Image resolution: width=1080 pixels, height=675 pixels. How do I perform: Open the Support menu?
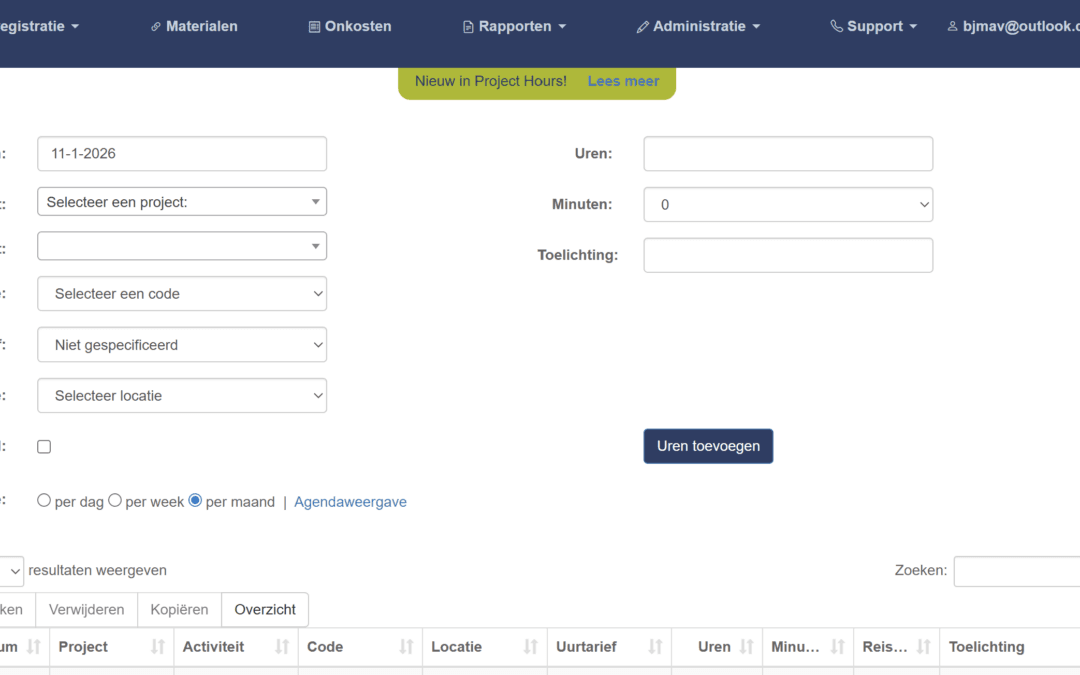pyautogui.click(x=874, y=26)
